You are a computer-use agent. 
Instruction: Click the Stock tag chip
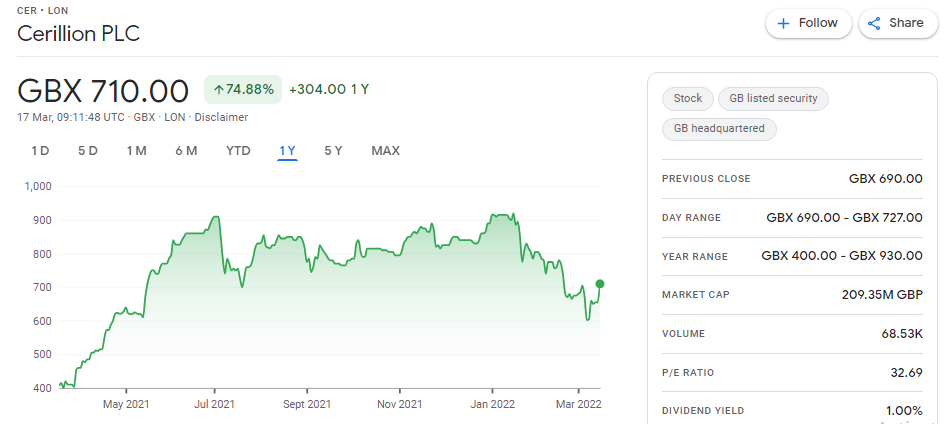click(688, 98)
